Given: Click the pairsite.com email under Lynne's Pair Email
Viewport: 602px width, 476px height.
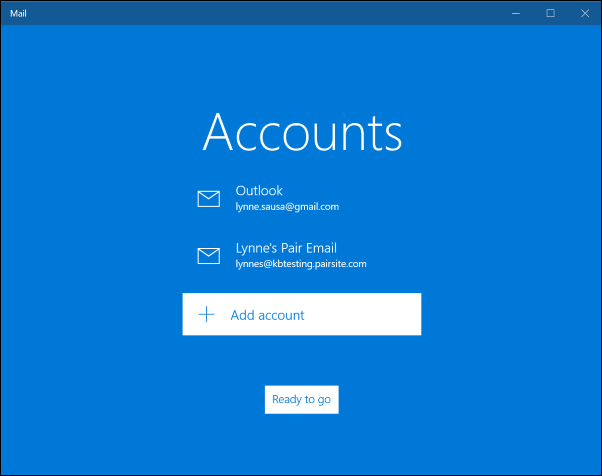Looking at the screenshot, I should pyautogui.click(x=301, y=265).
